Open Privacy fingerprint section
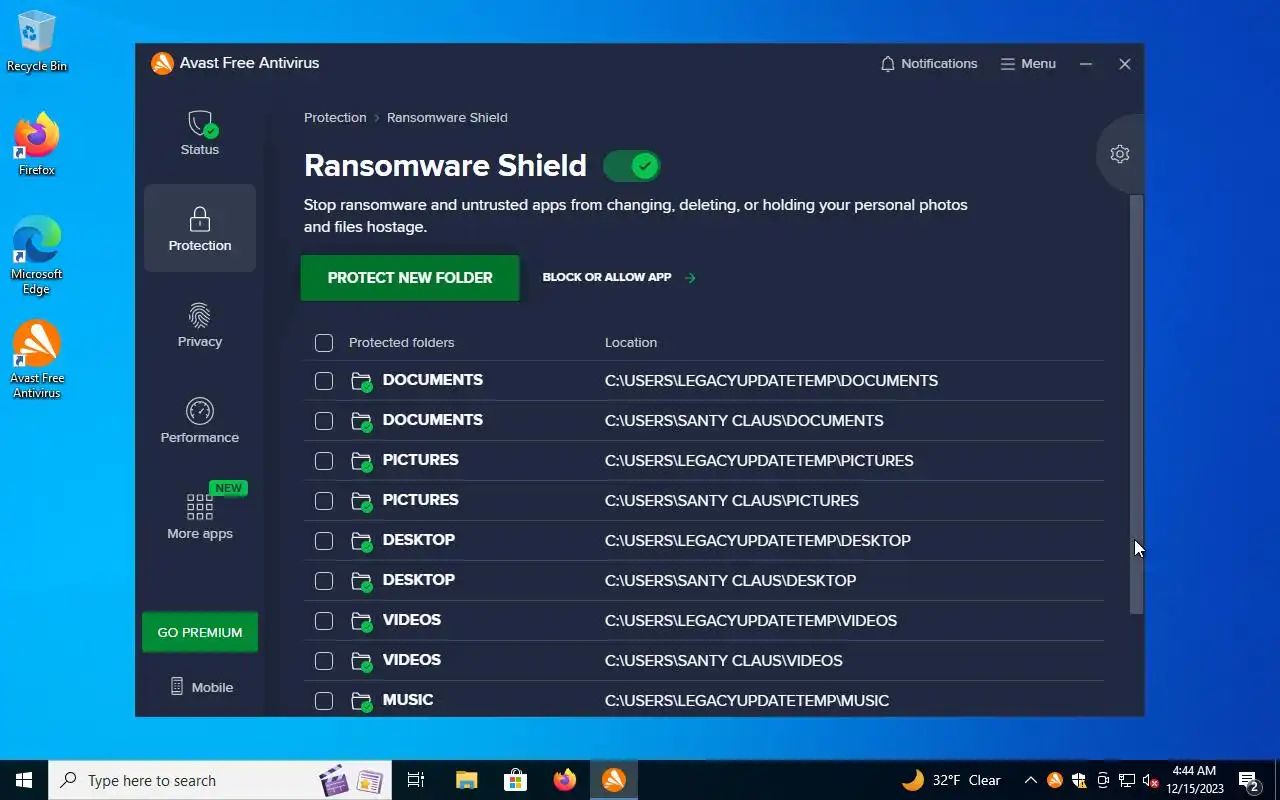 [x=200, y=326]
